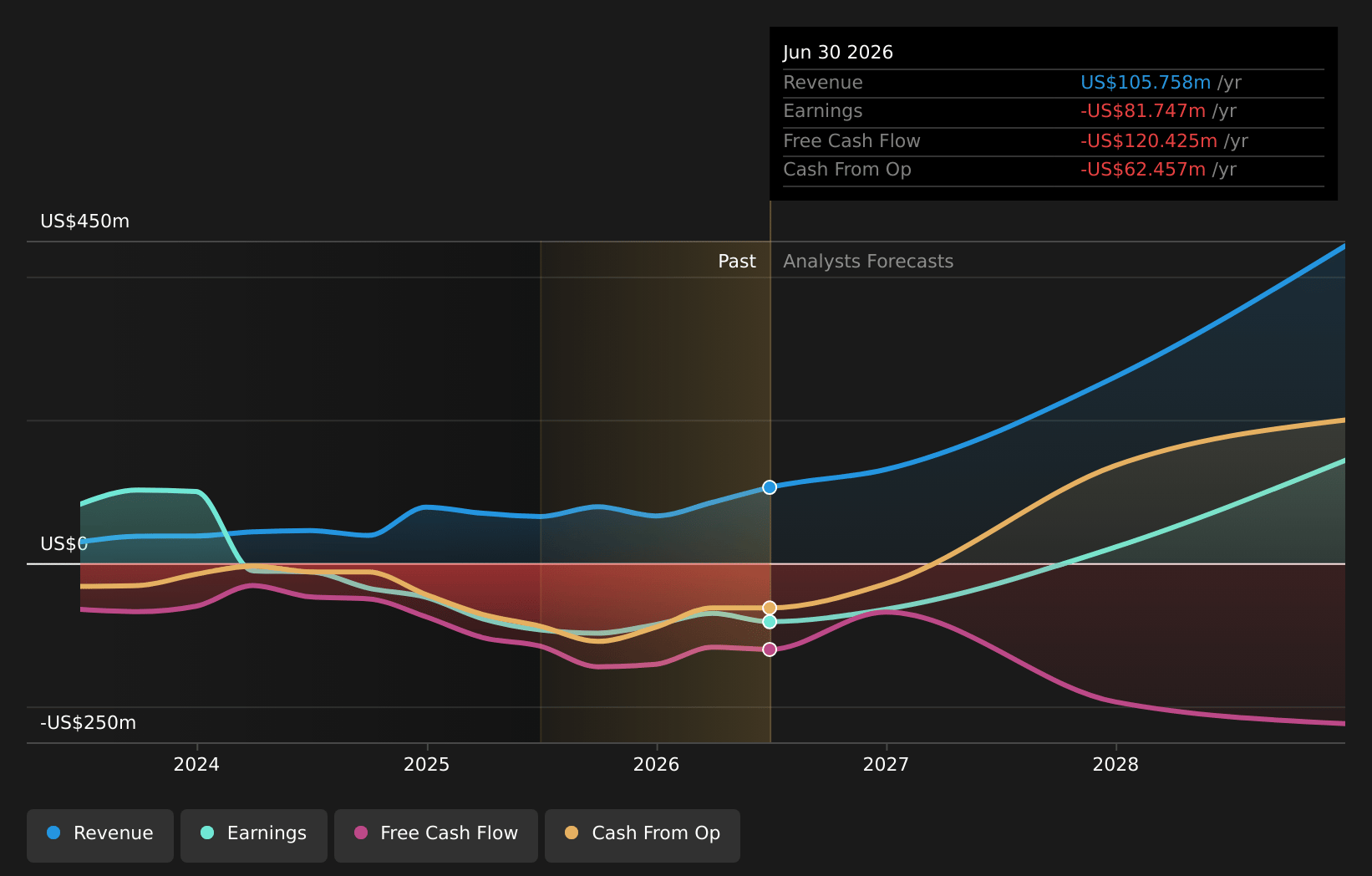
Task: Click the blue Revenue data point marker
Action: pyautogui.click(x=770, y=487)
